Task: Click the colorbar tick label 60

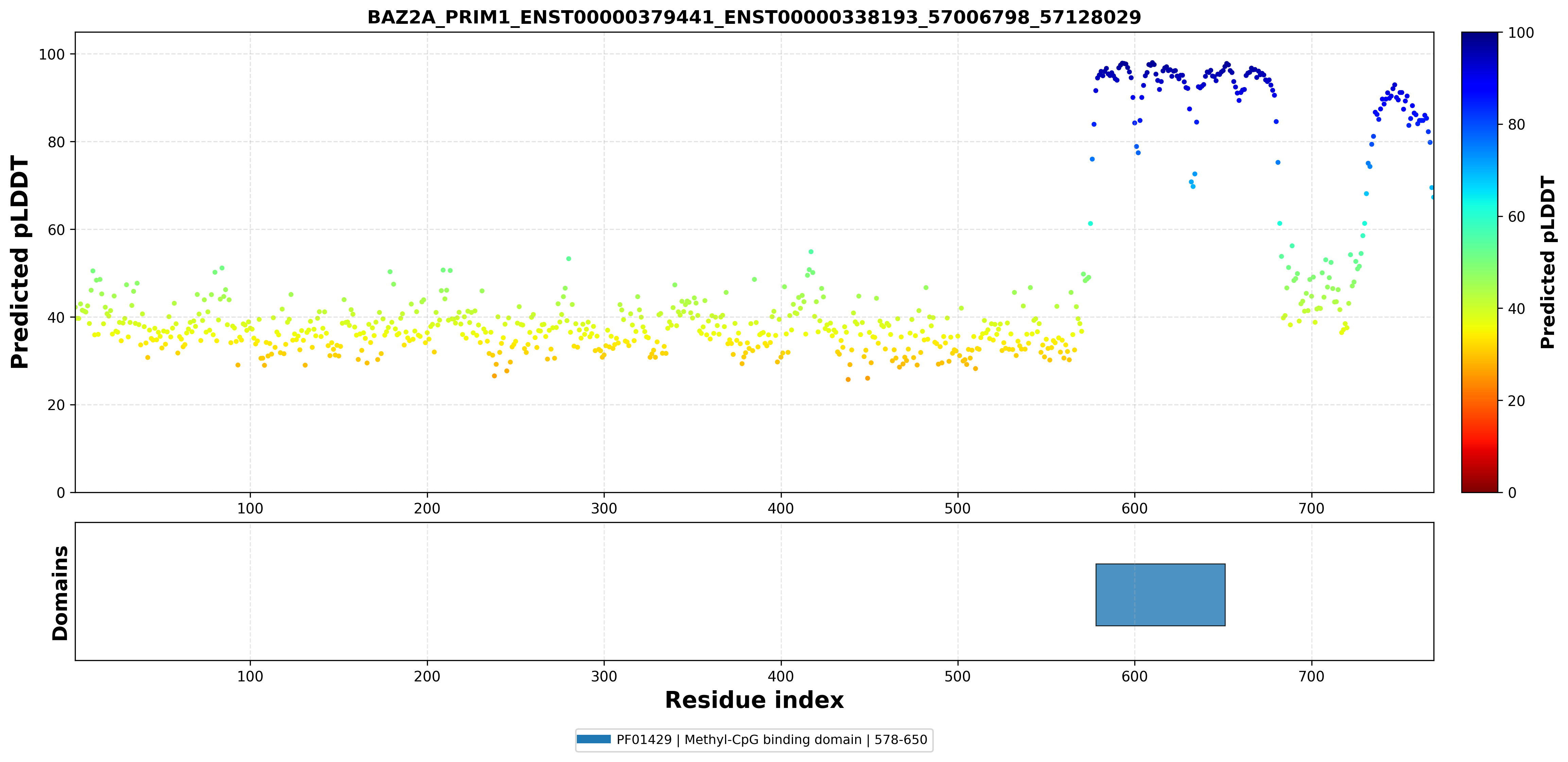Action: (x=1516, y=217)
